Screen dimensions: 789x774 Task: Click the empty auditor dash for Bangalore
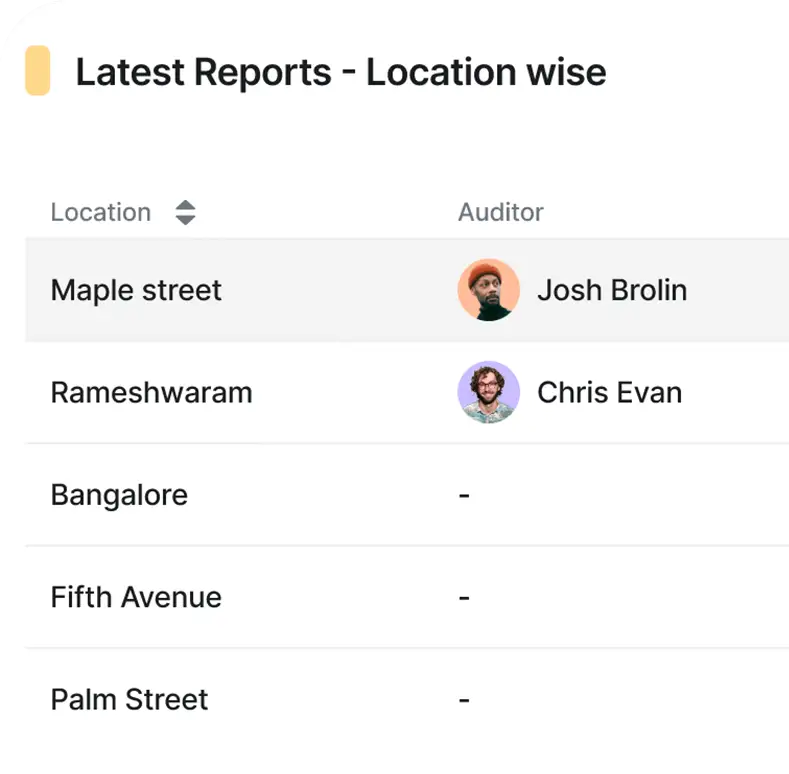click(x=464, y=496)
